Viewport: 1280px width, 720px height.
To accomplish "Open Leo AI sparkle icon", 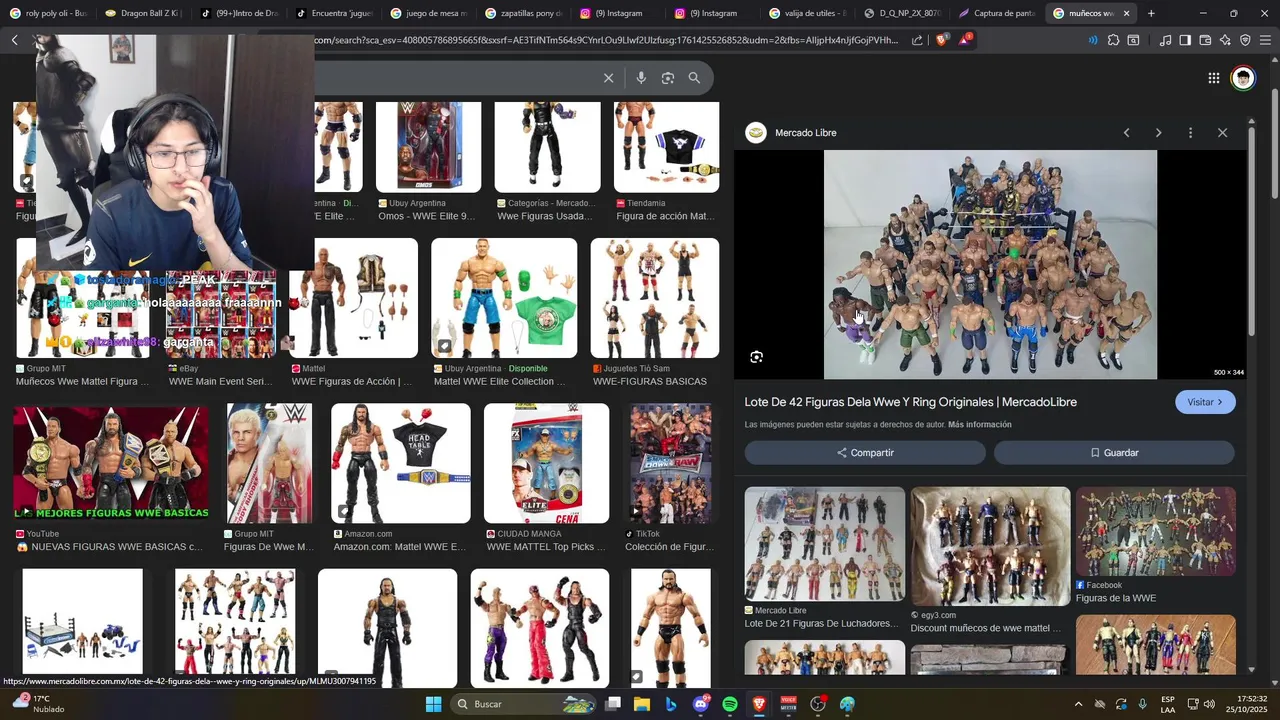I will click(x=1225, y=40).
